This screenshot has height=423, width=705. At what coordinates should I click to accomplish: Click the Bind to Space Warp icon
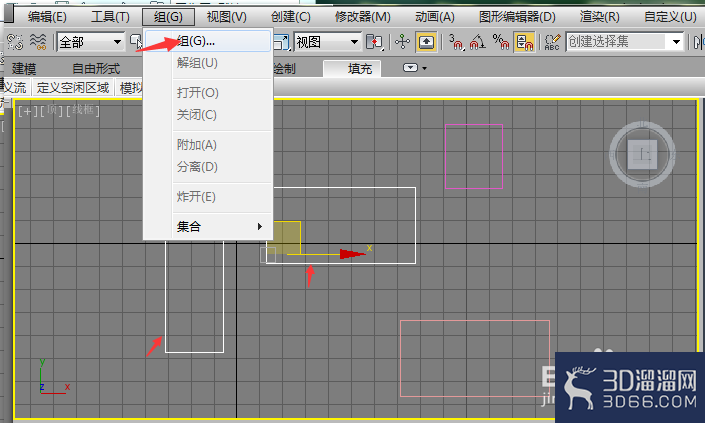[38, 42]
